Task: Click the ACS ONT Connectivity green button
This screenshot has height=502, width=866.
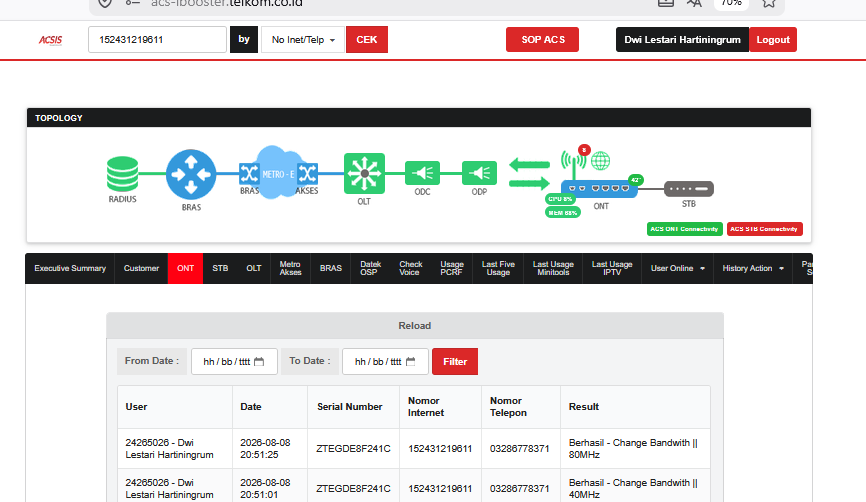Action: click(684, 229)
